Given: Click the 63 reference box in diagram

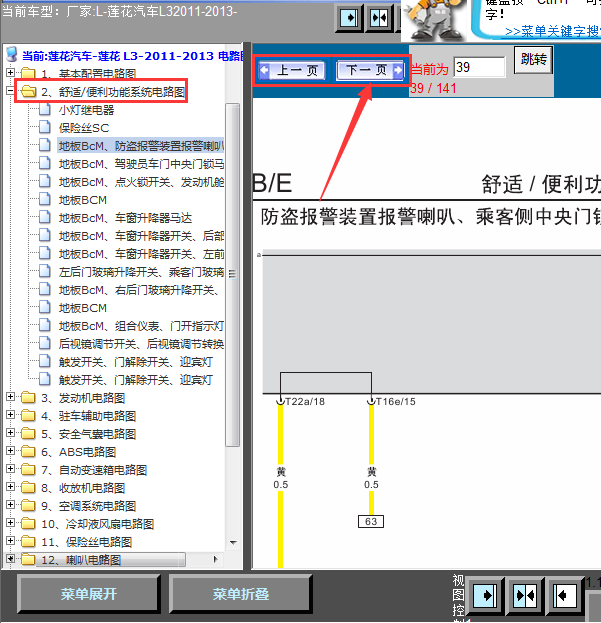Looking at the screenshot, I should pos(371,521).
